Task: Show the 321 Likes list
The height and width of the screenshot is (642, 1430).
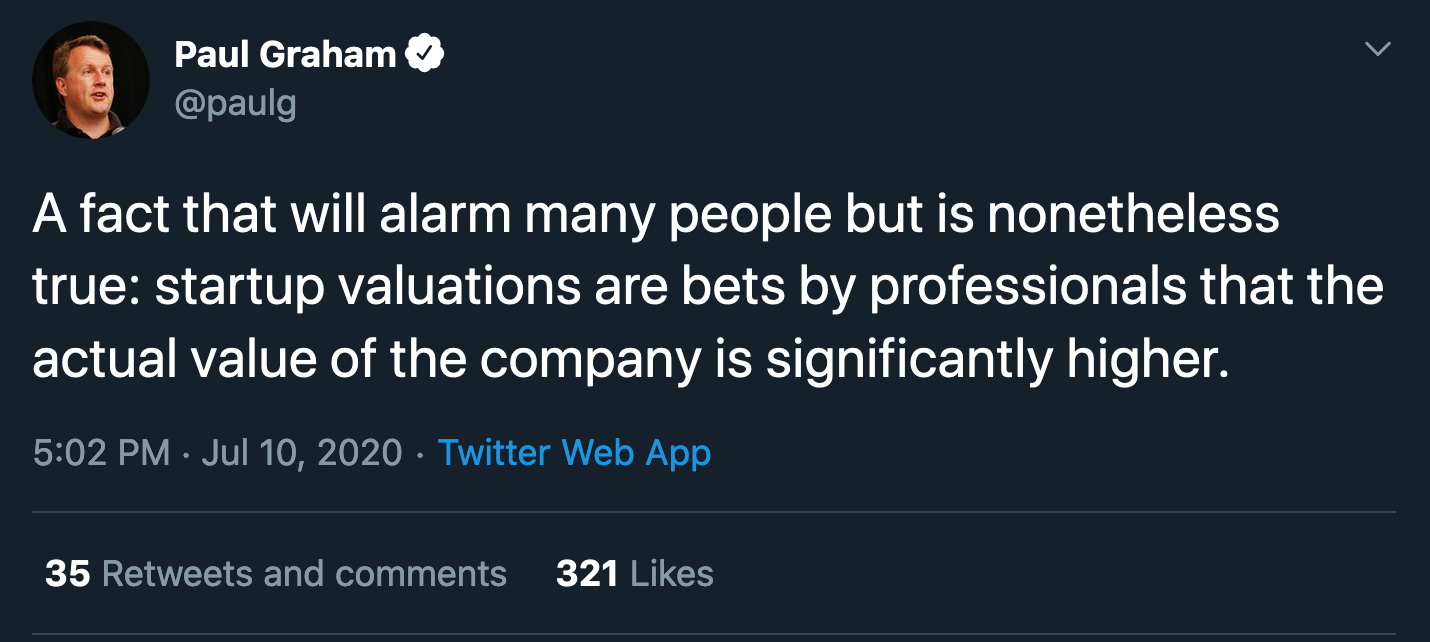Action: [634, 574]
